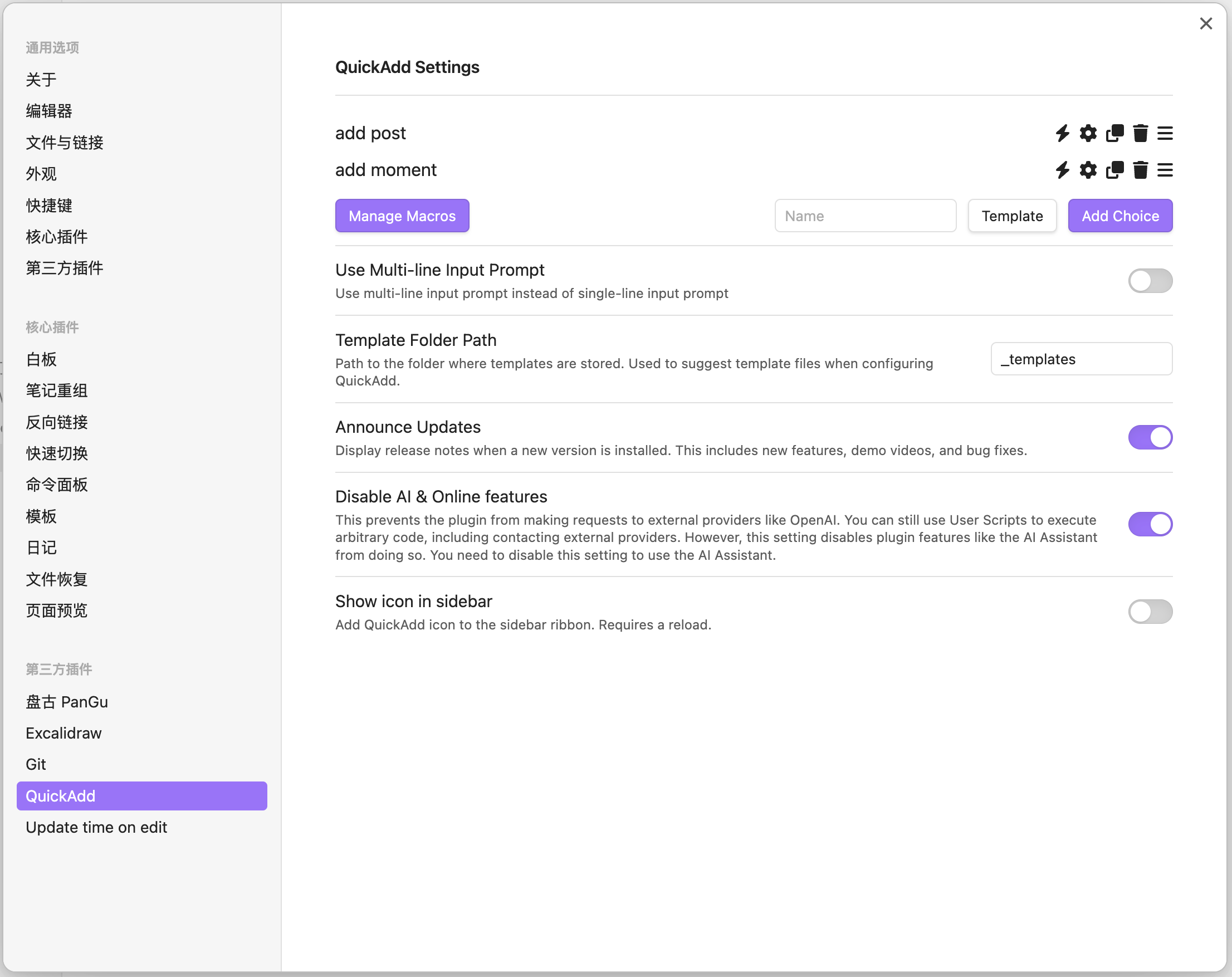Focus the choice Name input field
Screen dimensions: 1232x977
click(x=864, y=216)
